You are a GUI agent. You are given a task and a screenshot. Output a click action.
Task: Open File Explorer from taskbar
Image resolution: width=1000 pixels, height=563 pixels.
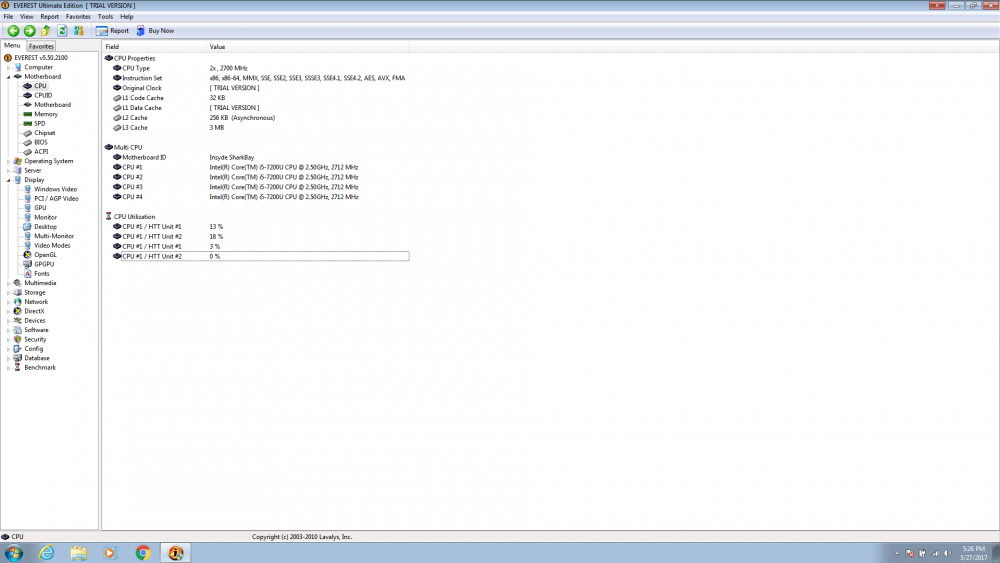click(78, 553)
